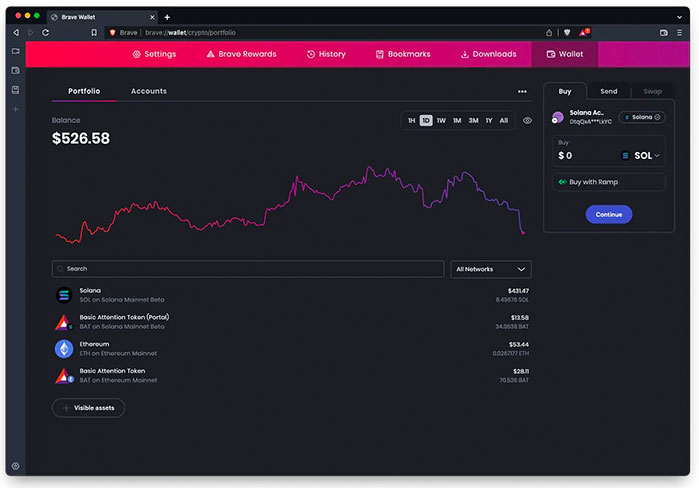
Task: Set chart range to 1M
Action: [x=457, y=120]
